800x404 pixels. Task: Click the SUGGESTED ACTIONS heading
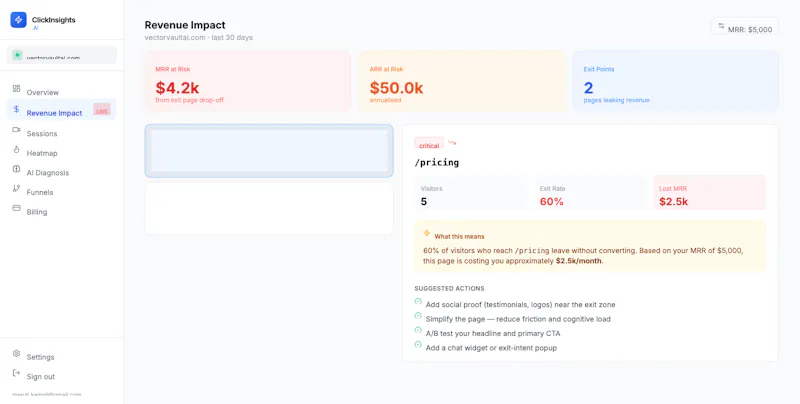(x=449, y=288)
